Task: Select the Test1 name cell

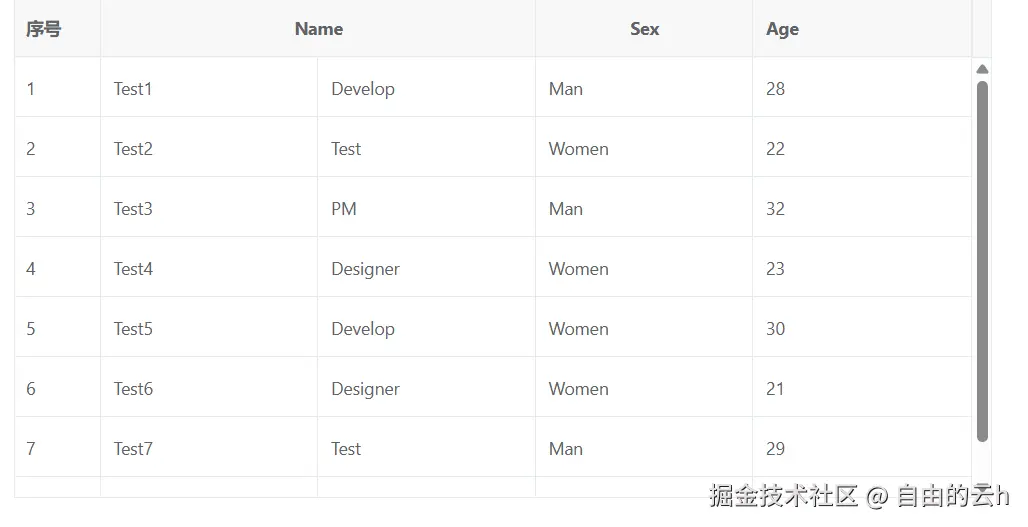Action: 133,89
